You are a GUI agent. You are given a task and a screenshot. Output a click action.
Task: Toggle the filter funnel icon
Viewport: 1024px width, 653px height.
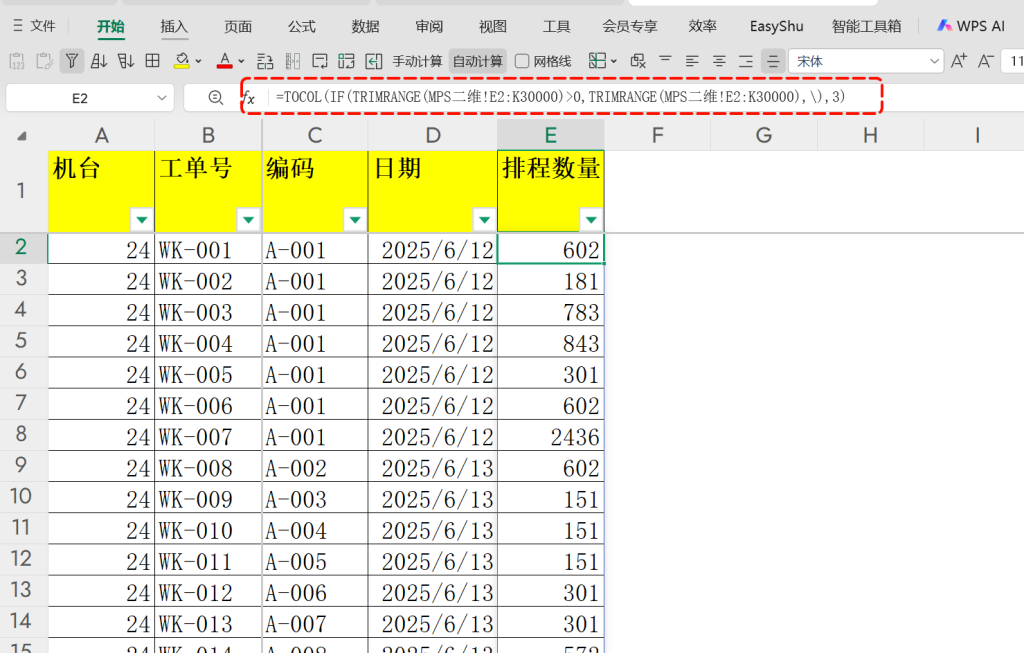pos(72,61)
